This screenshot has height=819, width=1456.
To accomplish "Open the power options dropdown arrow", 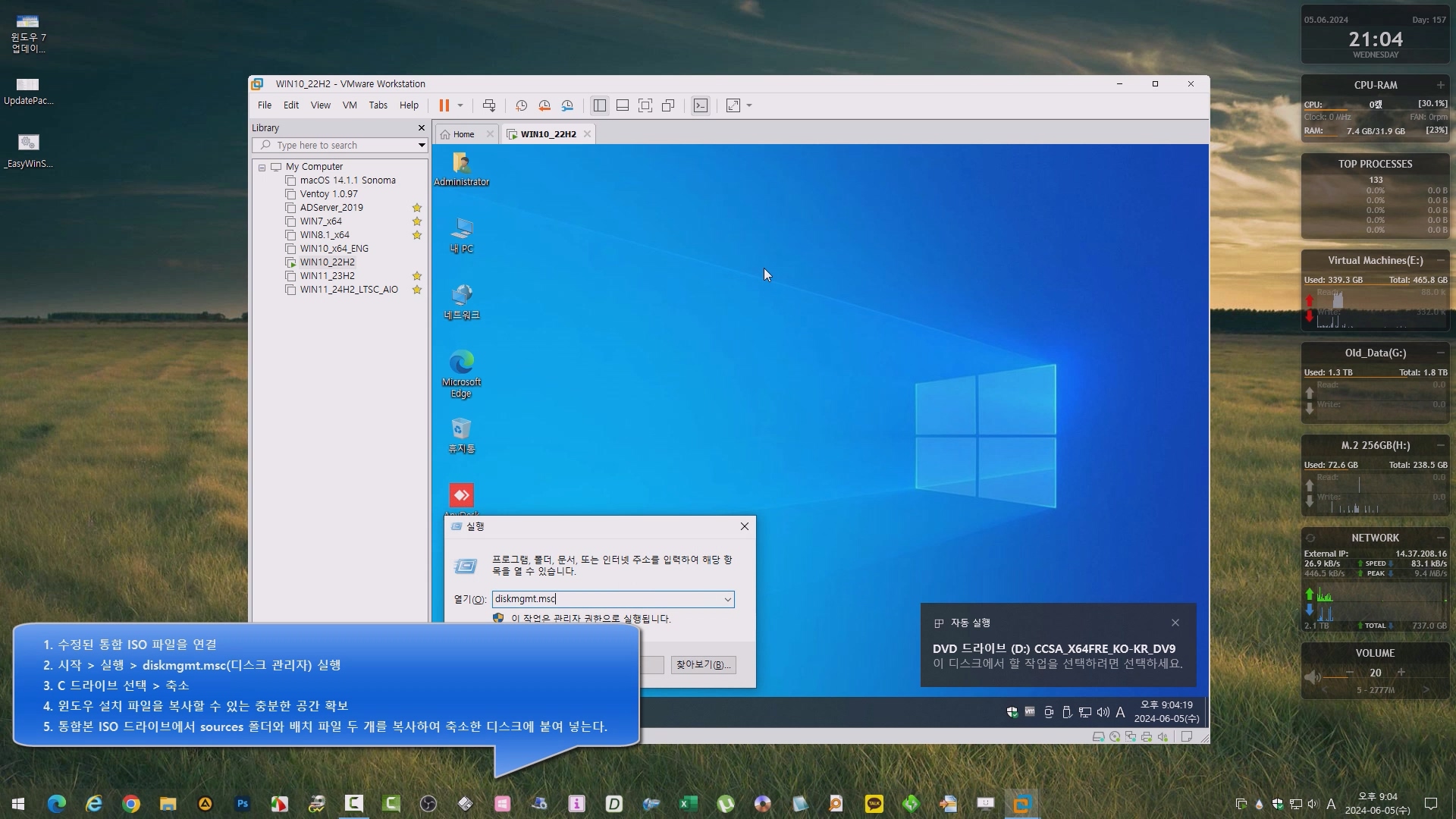I will 460,105.
